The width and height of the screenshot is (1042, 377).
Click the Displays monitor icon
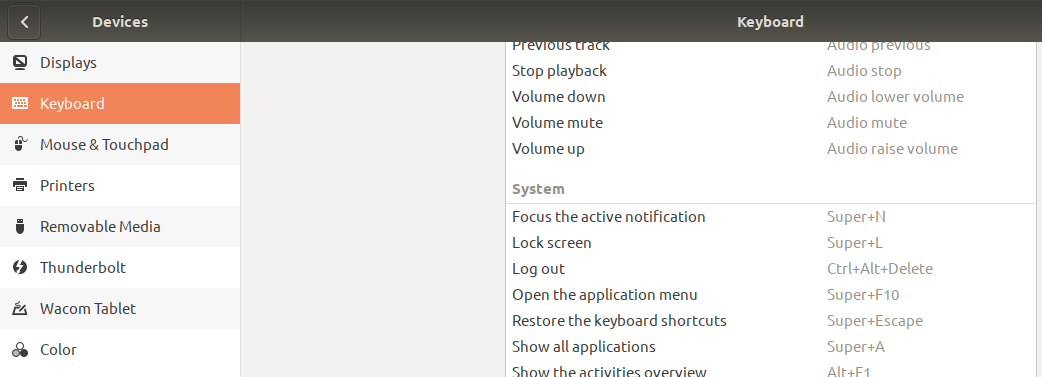tap(20, 63)
